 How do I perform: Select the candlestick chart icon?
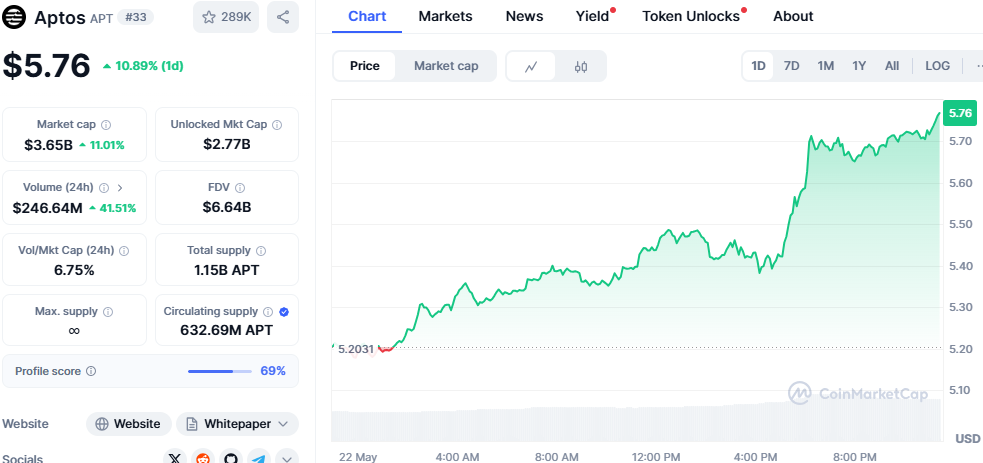click(x=581, y=66)
